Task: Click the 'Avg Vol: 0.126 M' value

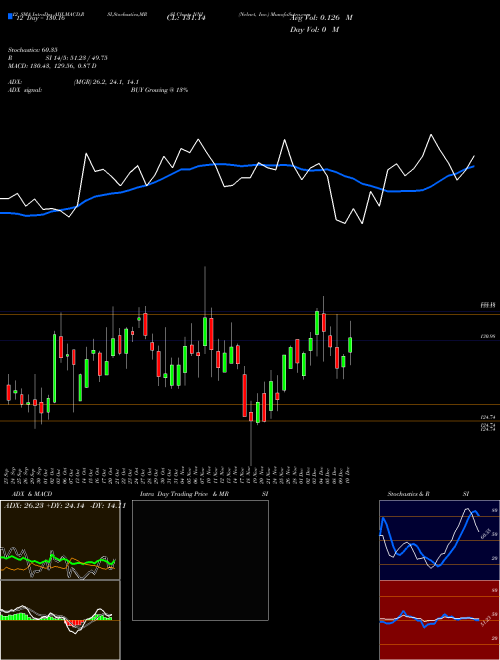Action: (321, 18)
